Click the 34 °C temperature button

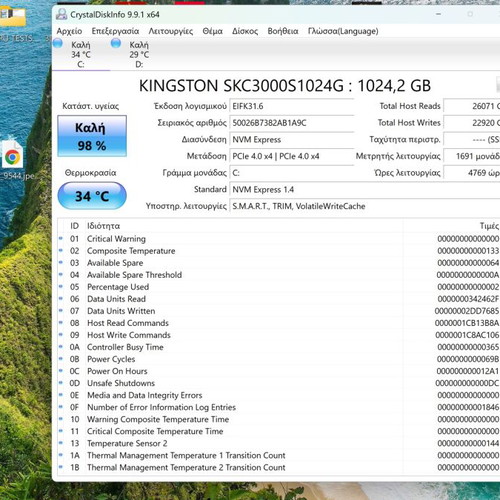(92, 196)
